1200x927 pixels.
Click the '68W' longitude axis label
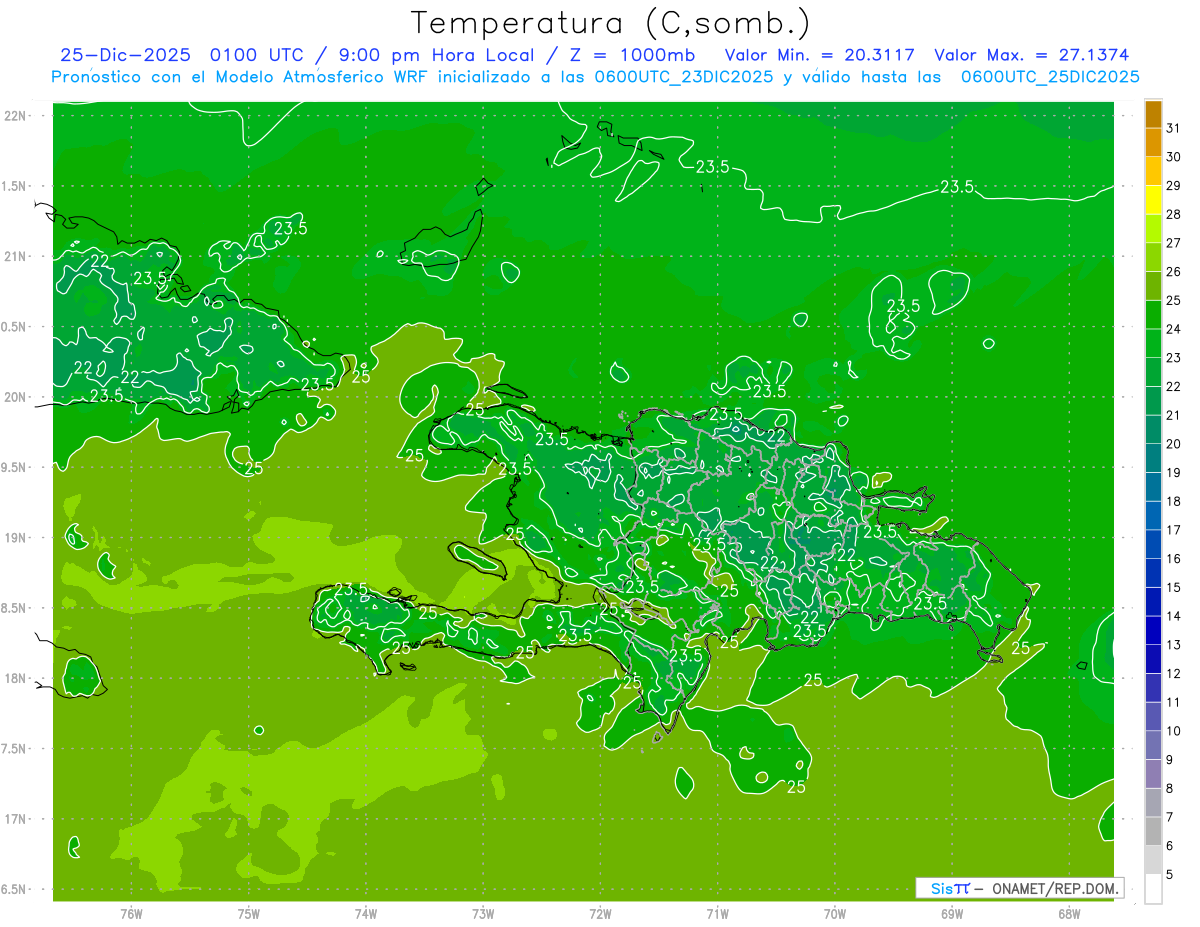(1069, 913)
